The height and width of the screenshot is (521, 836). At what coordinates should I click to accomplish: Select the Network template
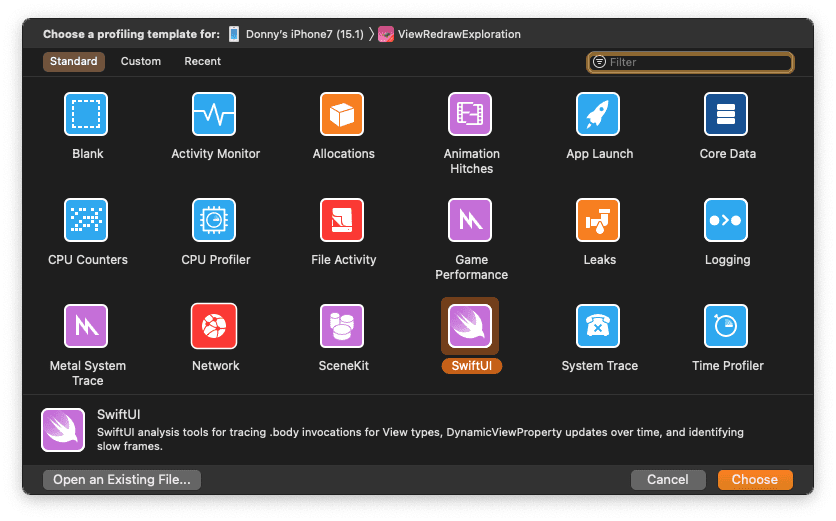coord(215,326)
